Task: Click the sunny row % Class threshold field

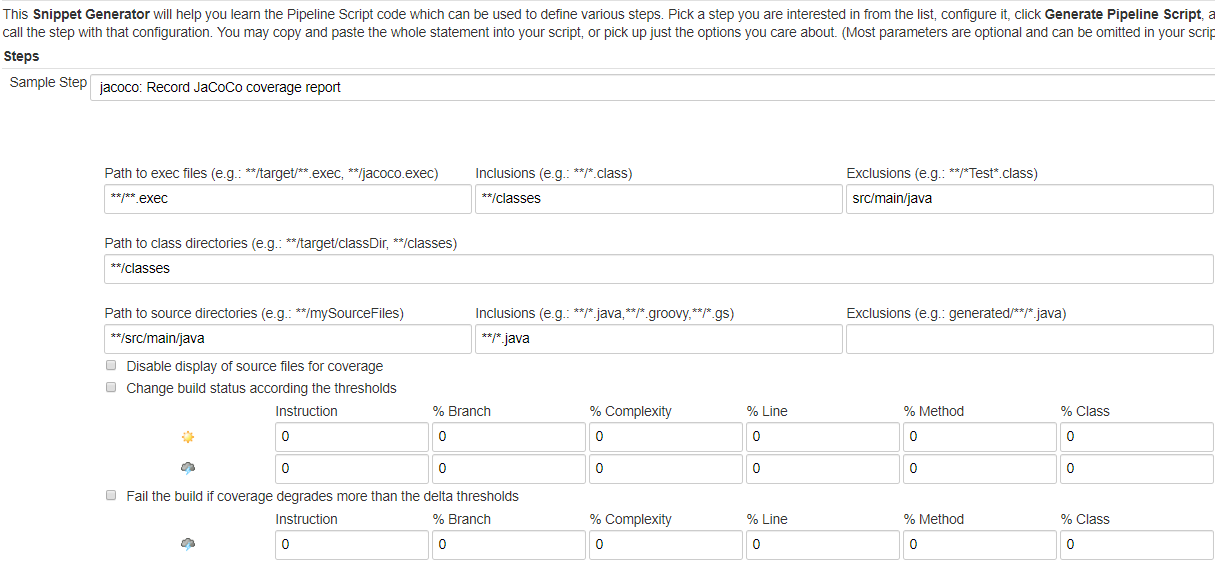Action: (x=1137, y=437)
